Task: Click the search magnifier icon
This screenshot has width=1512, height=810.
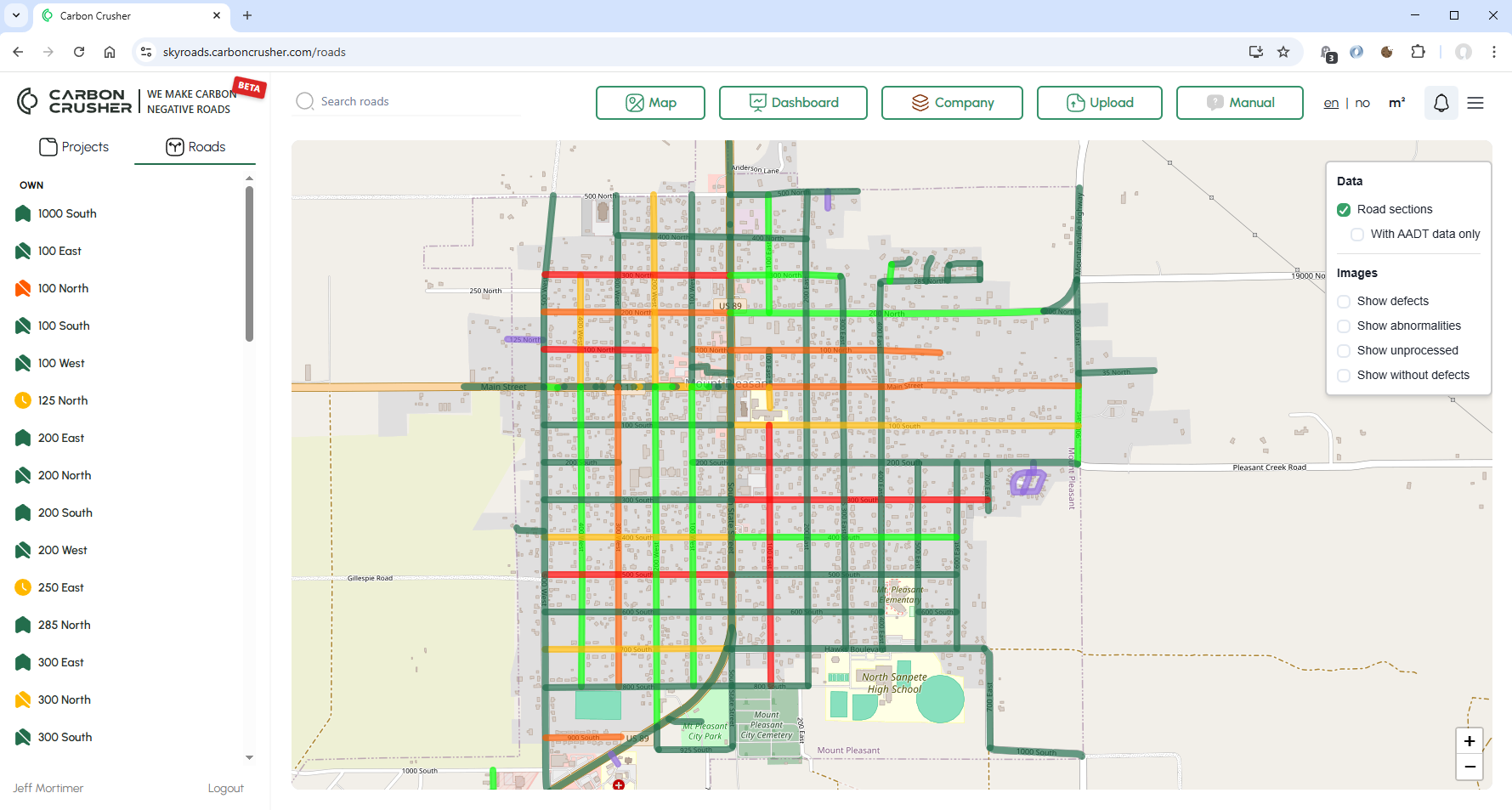Action: click(305, 101)
